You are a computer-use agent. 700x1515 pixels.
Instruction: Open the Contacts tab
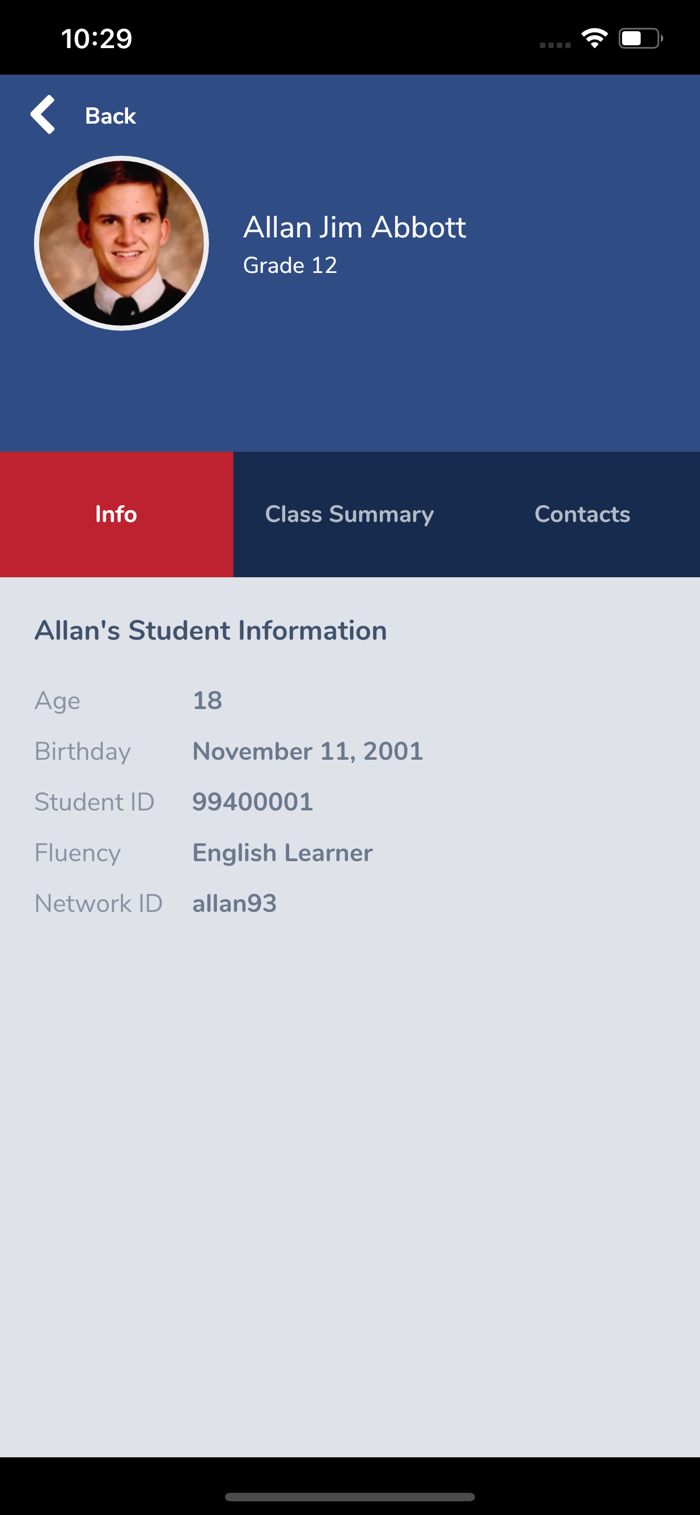pos(582,514)
